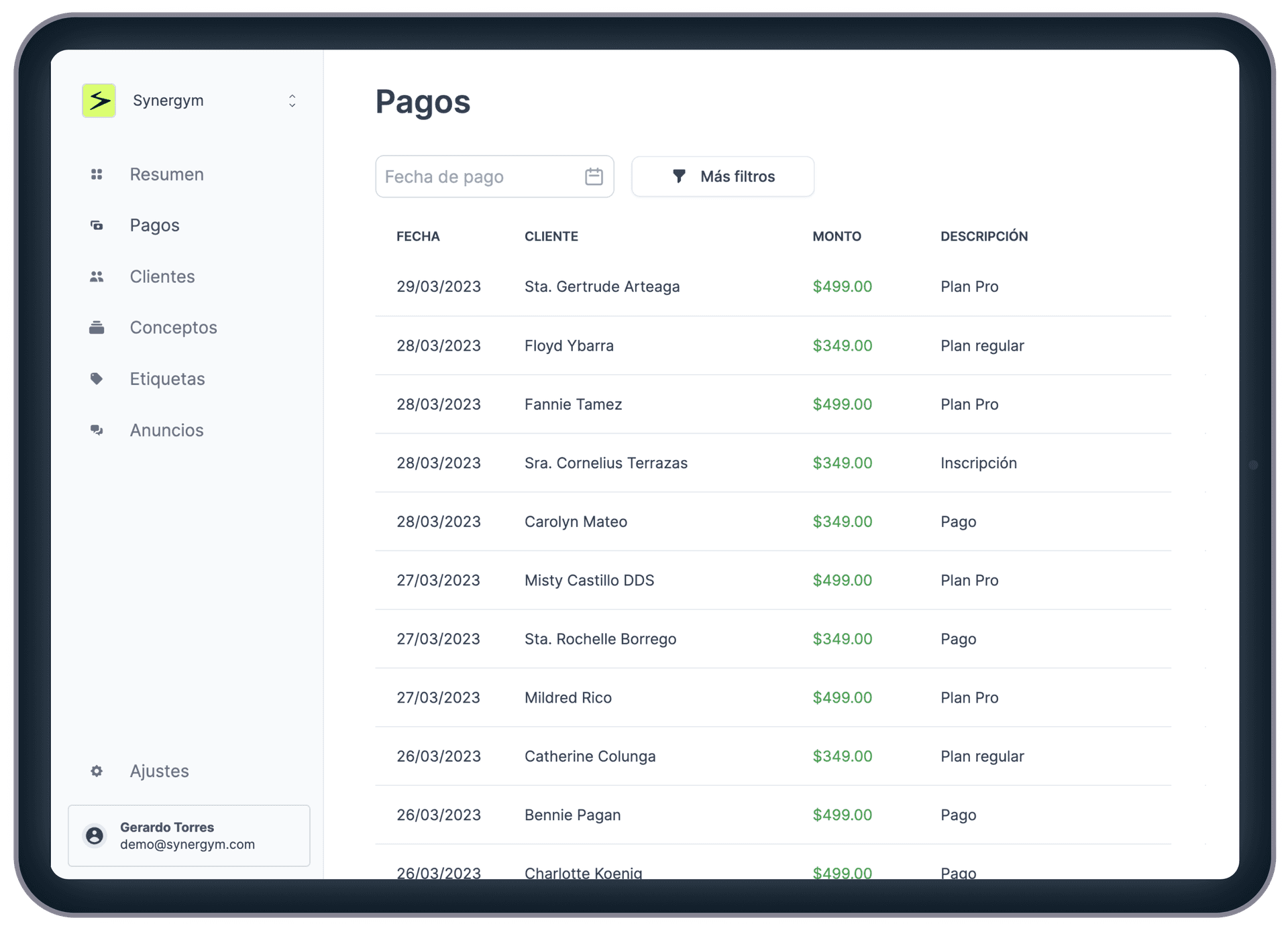The image size is (1288, 928).
Task: Select the Fannie Tamez payment row
Action: click(771, 404)
